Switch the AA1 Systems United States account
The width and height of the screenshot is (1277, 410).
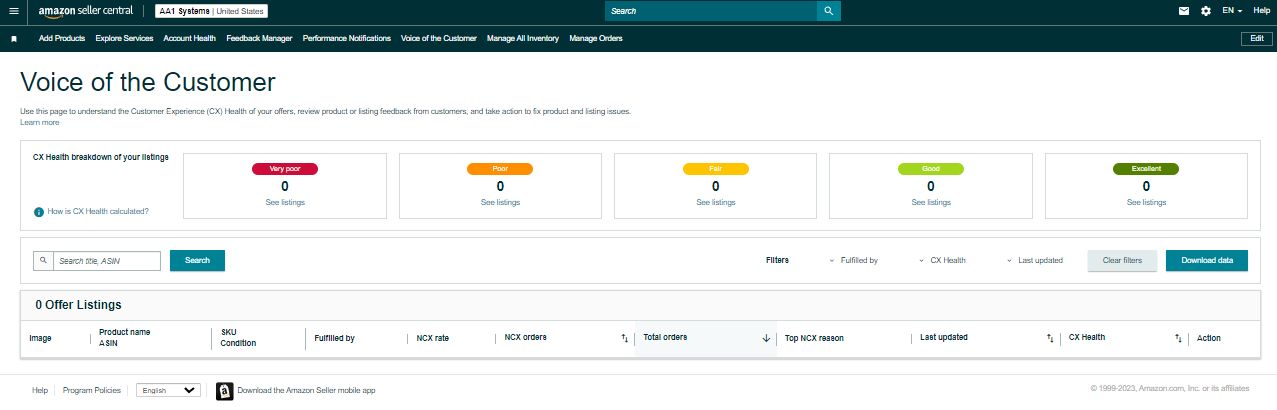212,11
